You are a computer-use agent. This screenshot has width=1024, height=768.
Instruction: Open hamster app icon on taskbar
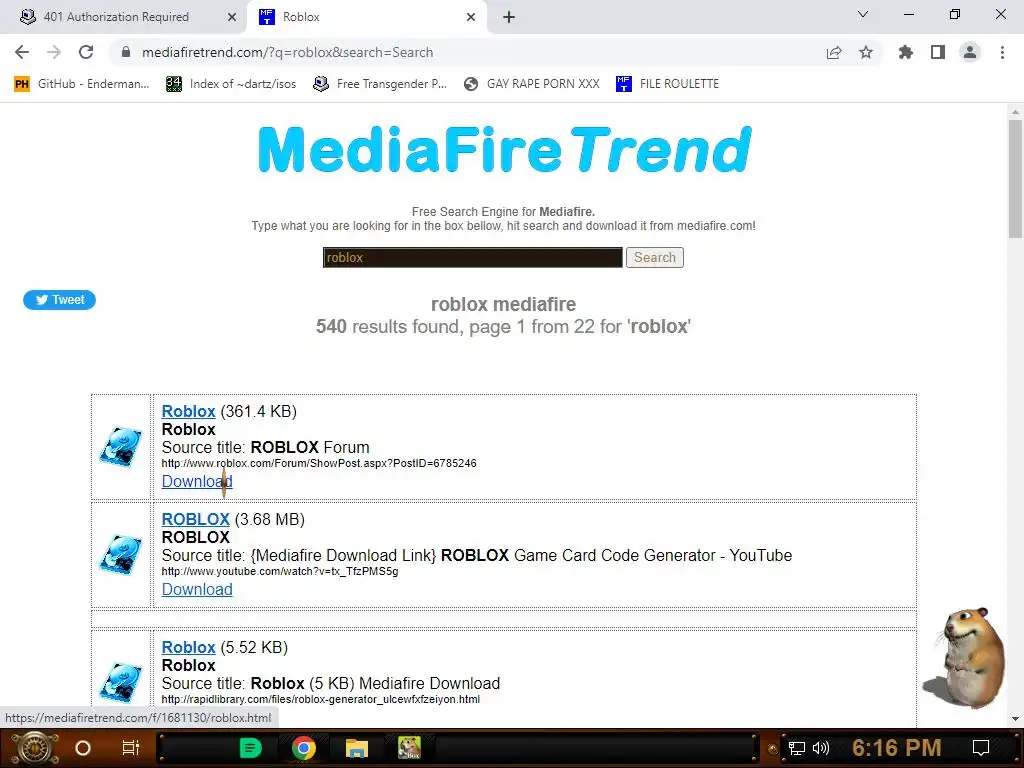pos(409,748)
